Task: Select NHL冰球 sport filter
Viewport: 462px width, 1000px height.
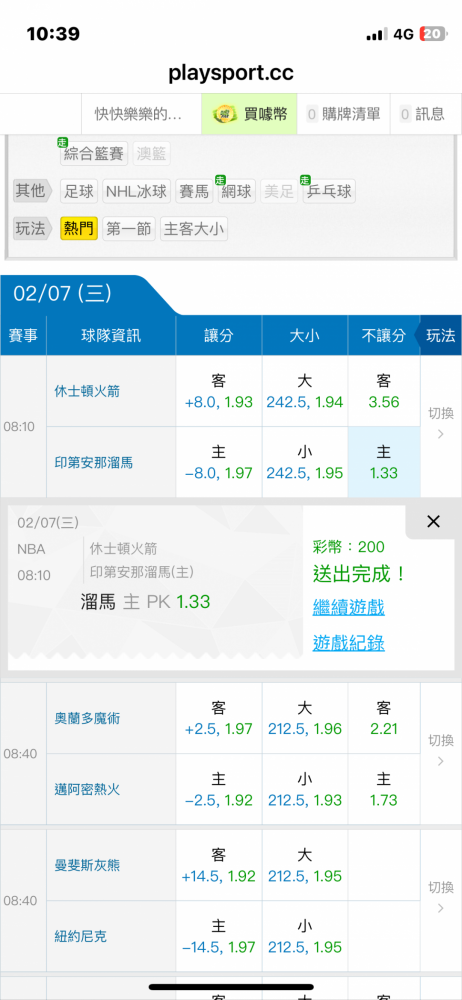Action: 136,191
